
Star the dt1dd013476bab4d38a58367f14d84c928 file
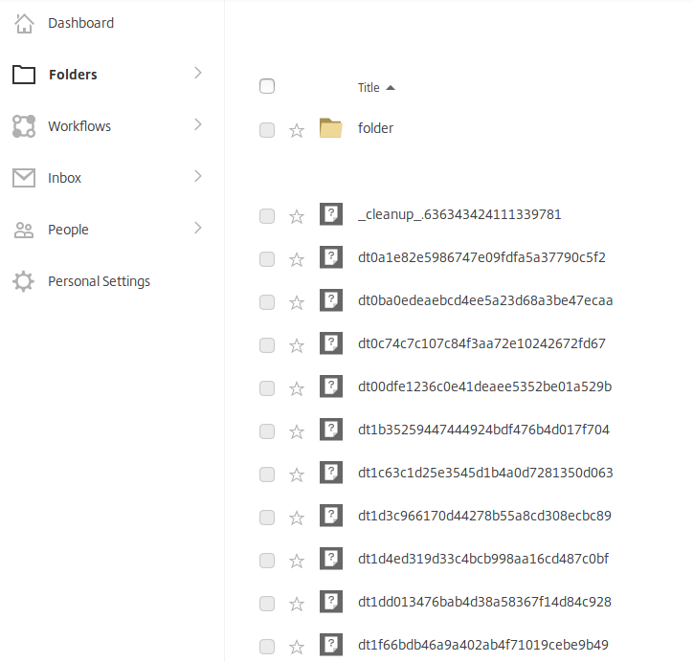coord(297,604)
